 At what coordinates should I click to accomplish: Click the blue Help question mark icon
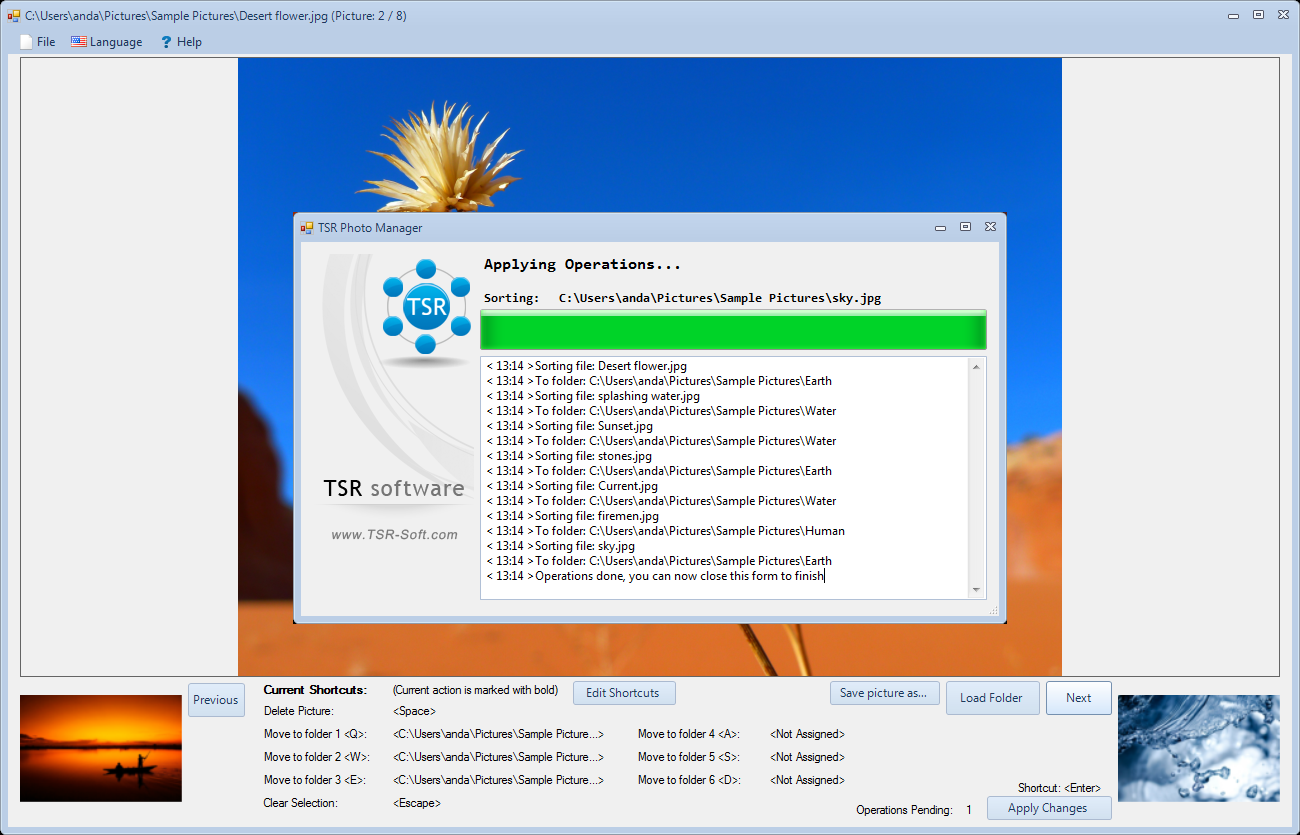tap(167, 42)
